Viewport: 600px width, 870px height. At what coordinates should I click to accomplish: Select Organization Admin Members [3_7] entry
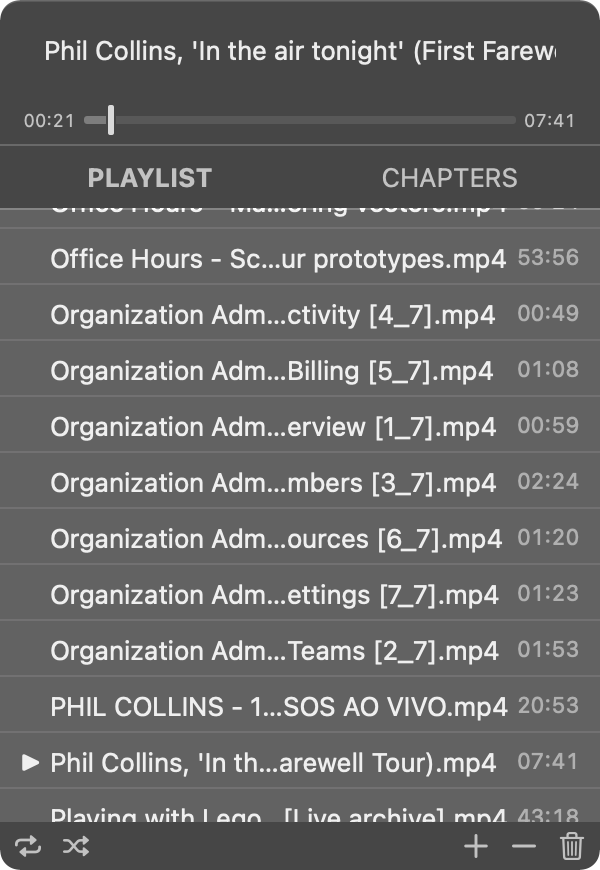[x=273, y=482]
